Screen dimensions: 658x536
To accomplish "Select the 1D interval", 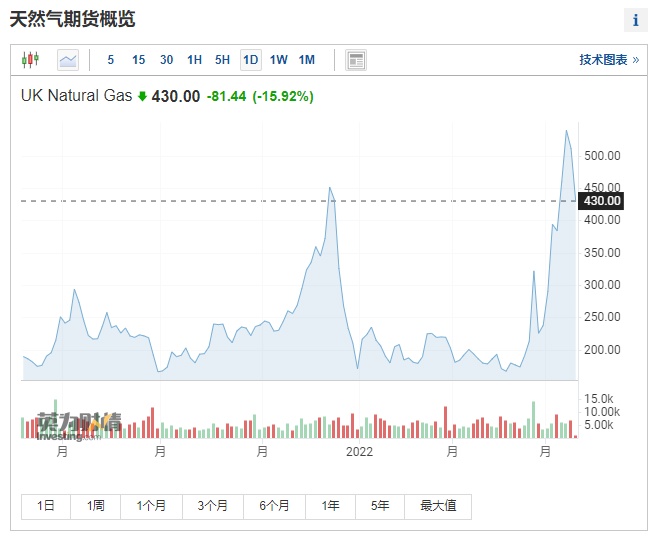I will point(250,60).
